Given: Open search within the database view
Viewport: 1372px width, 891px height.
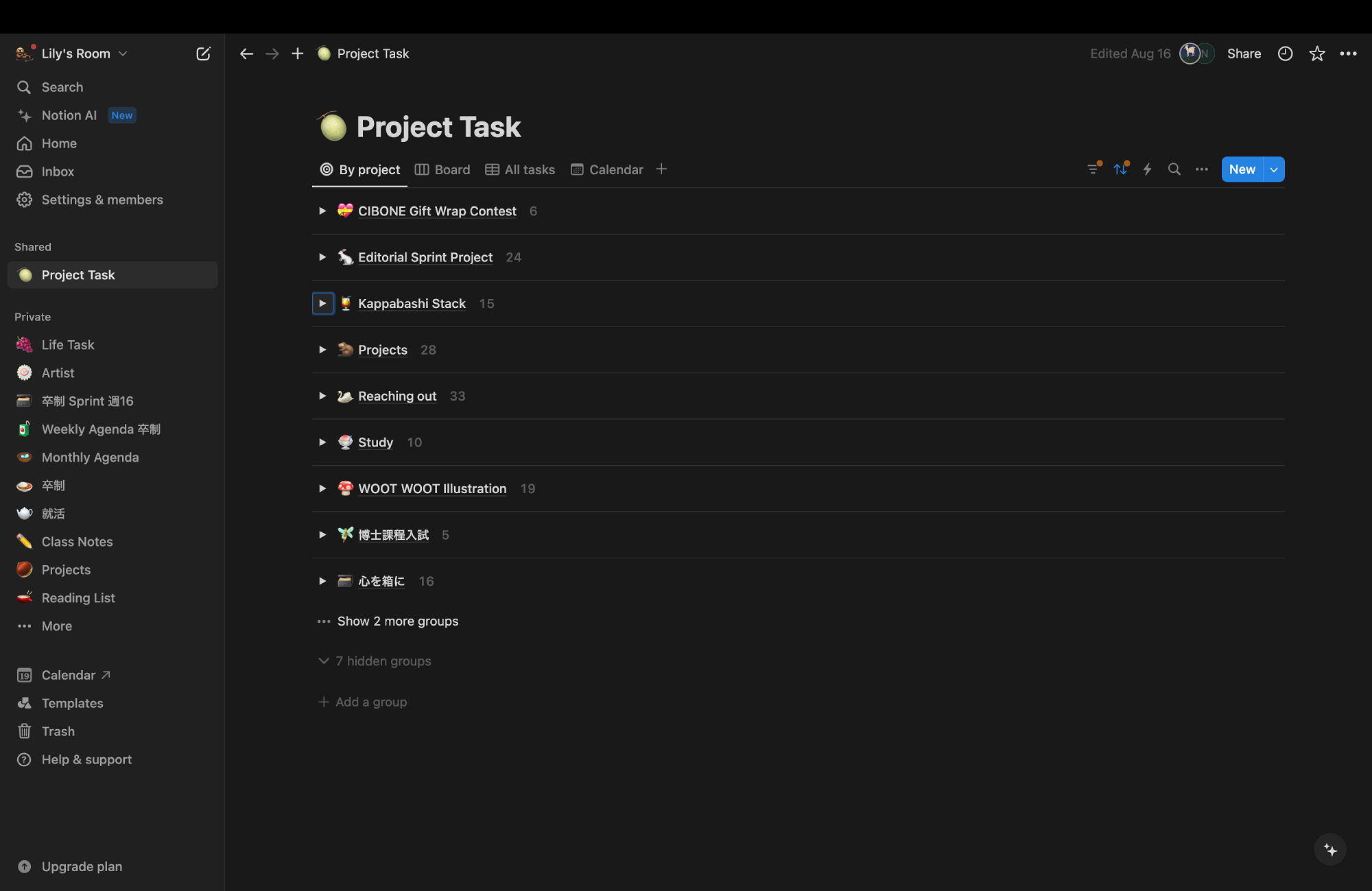Looking at the screenshot, I should point(1174,169).
